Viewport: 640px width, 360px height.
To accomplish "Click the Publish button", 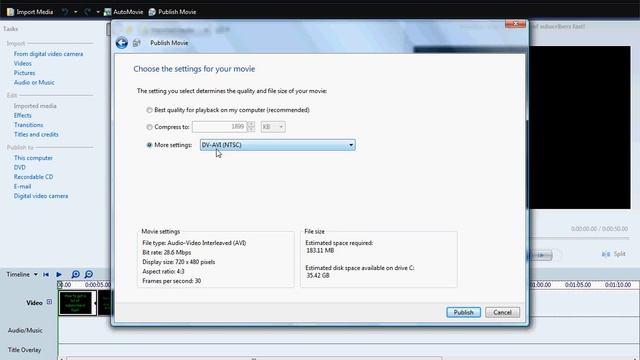I will (x=463, y=312).
